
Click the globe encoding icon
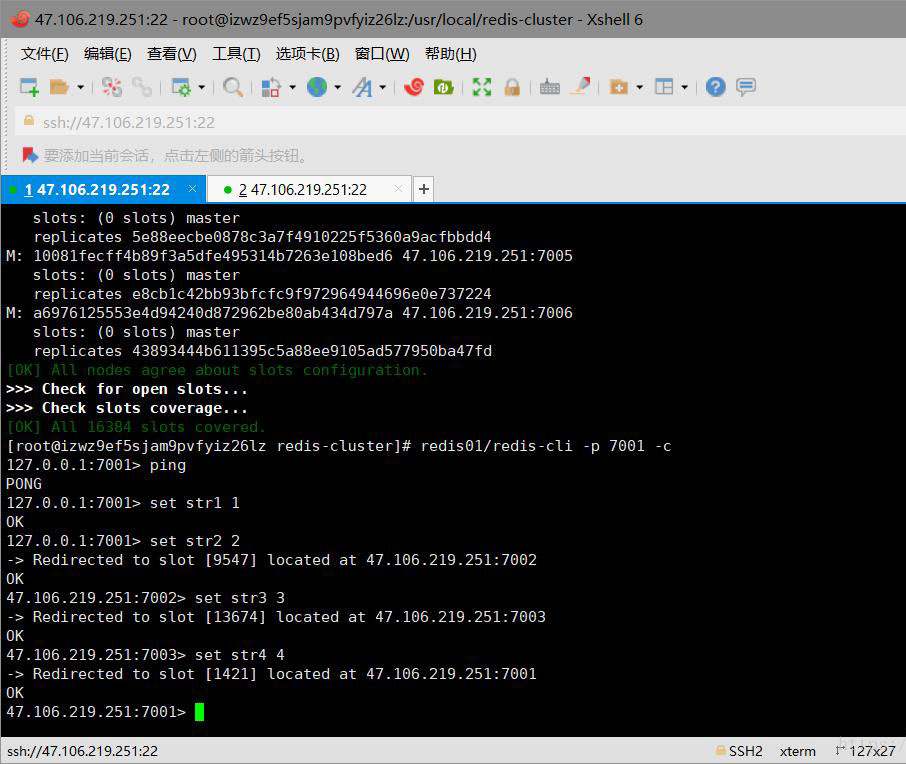(x=317, y=87)
